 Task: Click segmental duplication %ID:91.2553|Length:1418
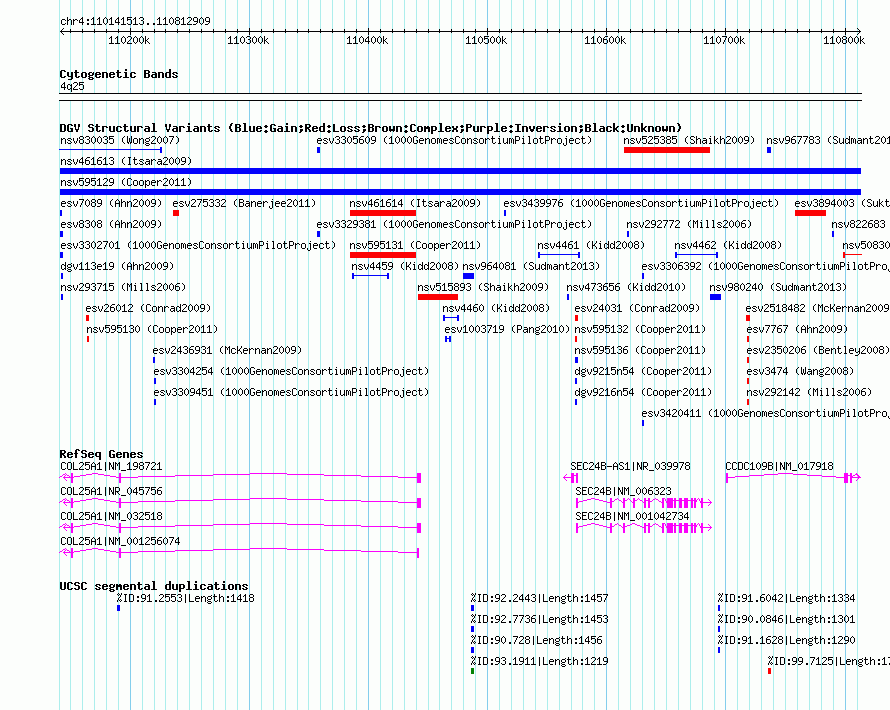(x=186, y=598)
